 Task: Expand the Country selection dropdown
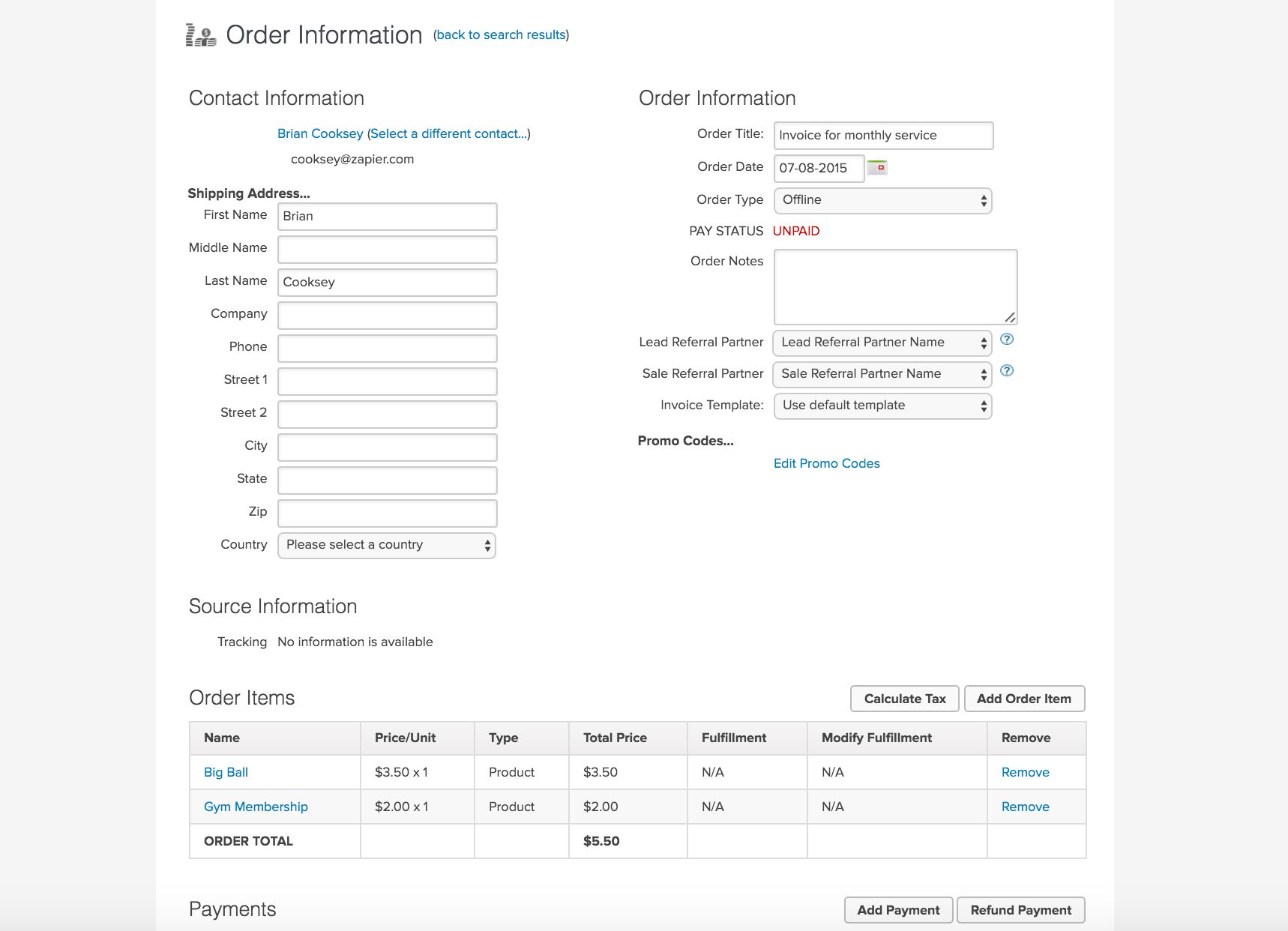click(x=386, y=545)
